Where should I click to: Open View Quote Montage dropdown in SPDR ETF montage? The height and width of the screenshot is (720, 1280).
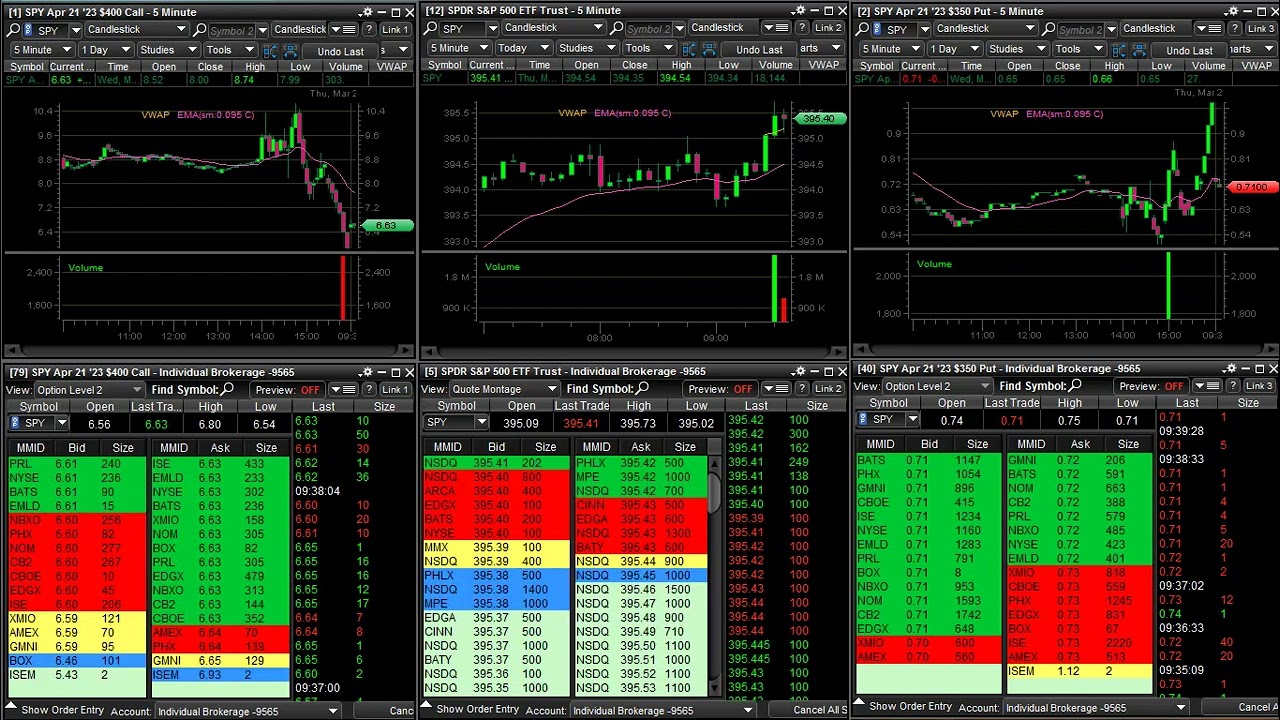coord(505,388)
